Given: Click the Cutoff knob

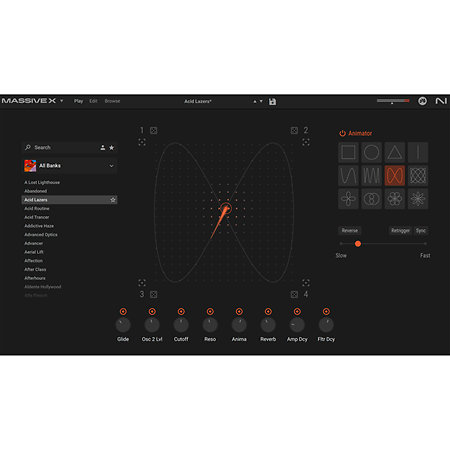Looking at the screenshot, I should pyautogui.click(x=181, y=325).
